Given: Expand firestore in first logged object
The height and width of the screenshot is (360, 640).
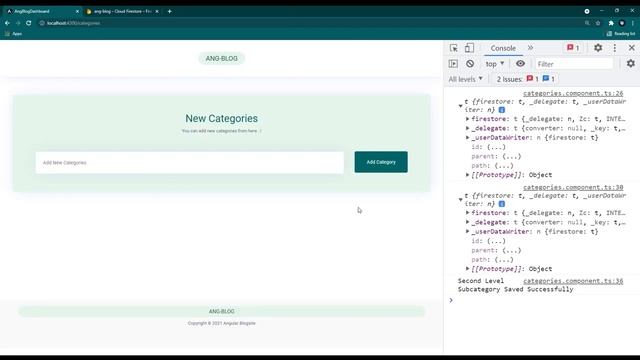Looking at the screenshot, I should pyautogui.click(x=467, y=119).
